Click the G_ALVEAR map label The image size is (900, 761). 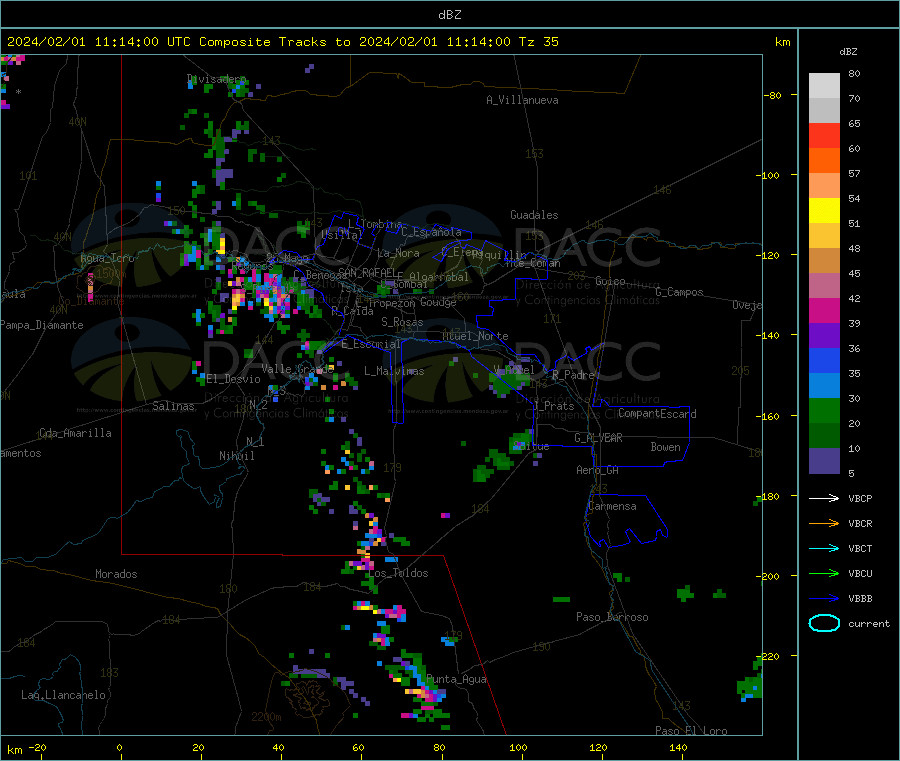point(598,438)
